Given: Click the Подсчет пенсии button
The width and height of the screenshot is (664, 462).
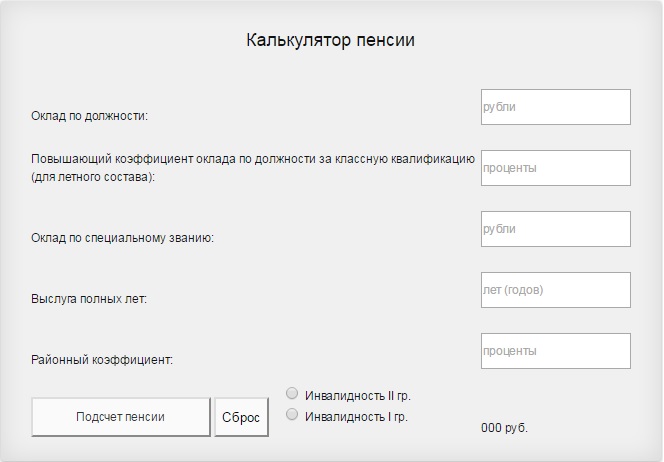Looking at the screenshot, I should point(121,417).
